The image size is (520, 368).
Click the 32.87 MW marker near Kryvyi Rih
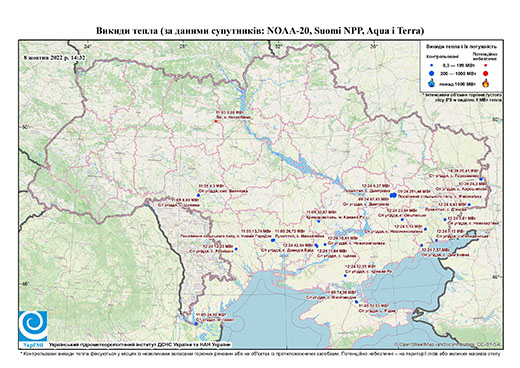click(x=318, y=221)
